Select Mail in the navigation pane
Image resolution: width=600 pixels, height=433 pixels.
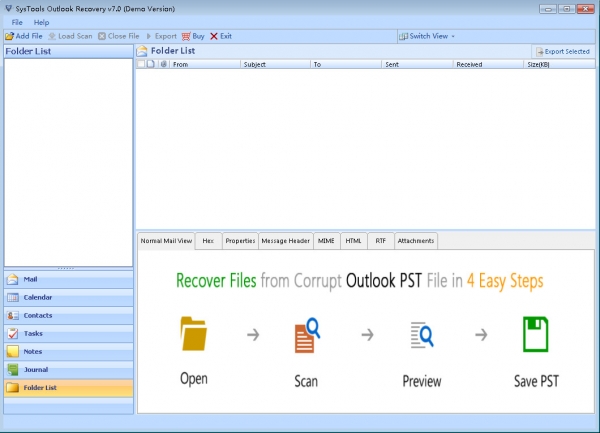(x=69, y=280)
